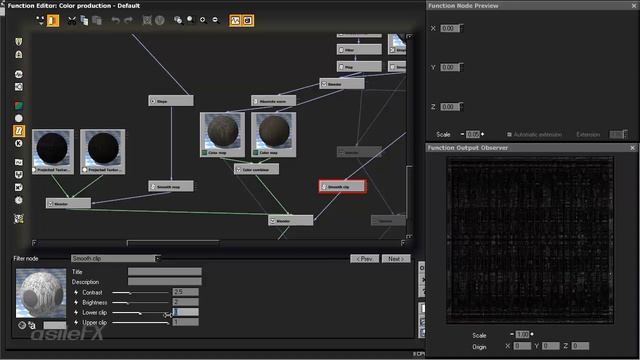Click the left Color map node thumbnail
Image resolution: width=640 pixels, height=360 pixels.
[x=222, y=135]
